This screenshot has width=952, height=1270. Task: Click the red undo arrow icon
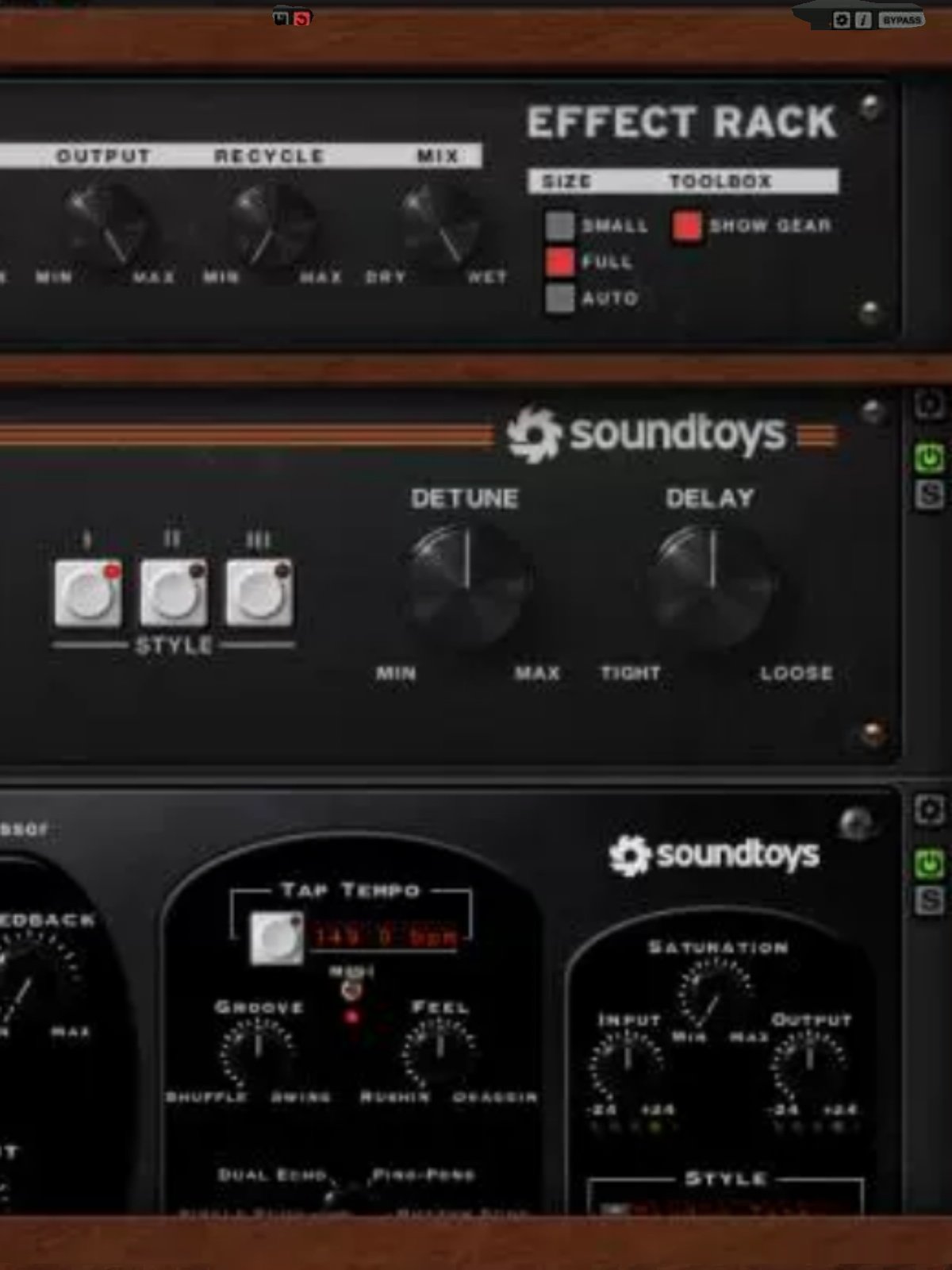click(302, 17)
